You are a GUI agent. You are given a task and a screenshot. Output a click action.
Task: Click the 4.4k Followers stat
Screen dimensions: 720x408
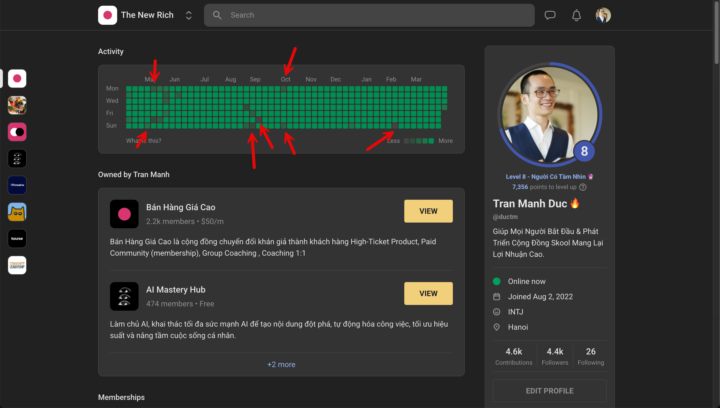click(x=555, y=356)
